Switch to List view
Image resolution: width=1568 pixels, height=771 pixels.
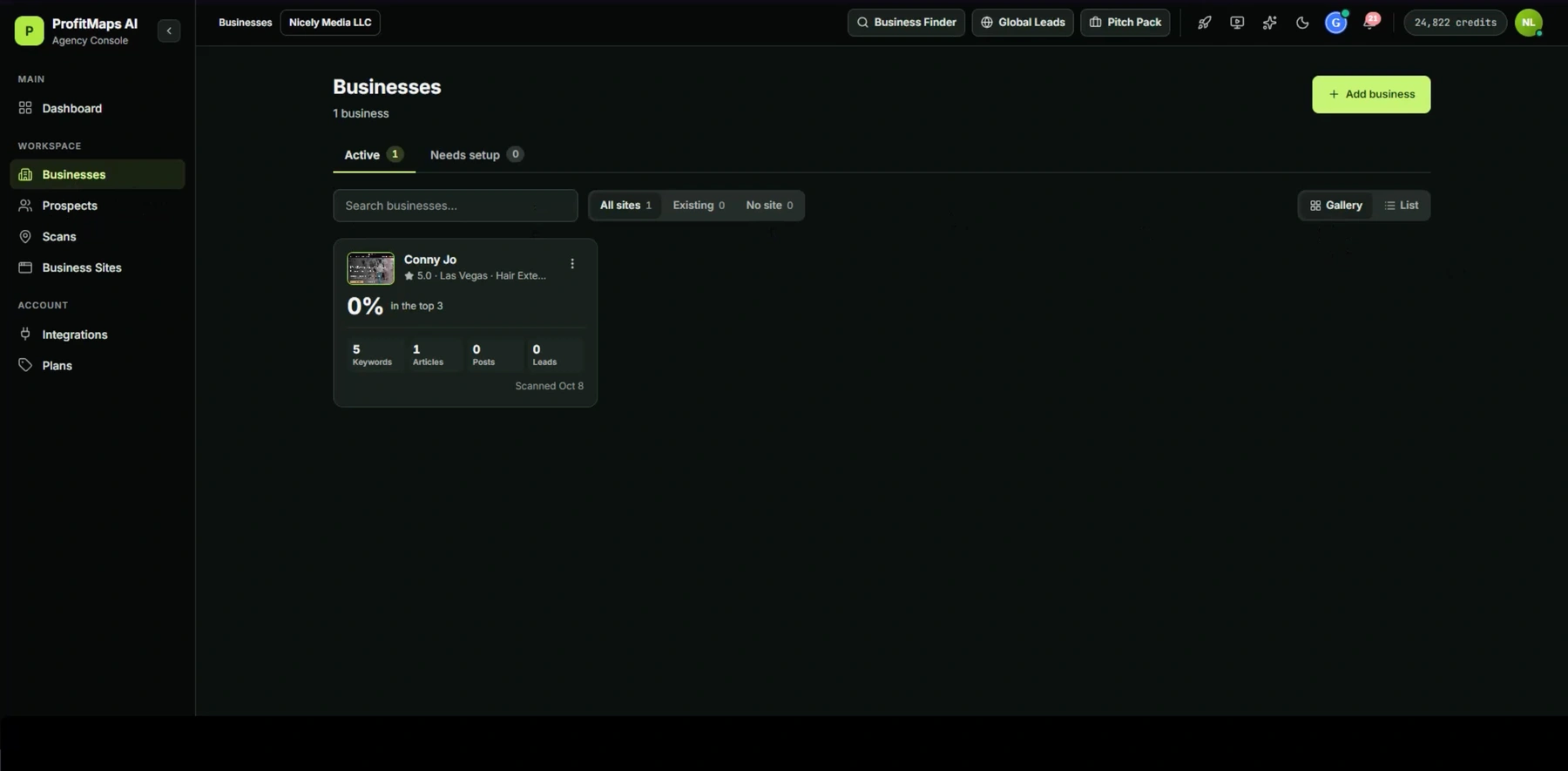1402,206
